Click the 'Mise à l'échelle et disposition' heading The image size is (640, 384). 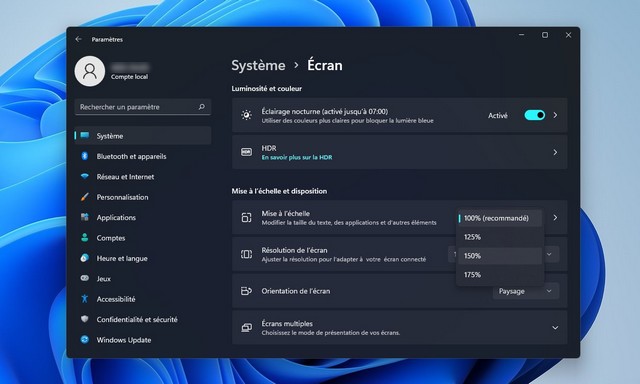pos(279,191)
